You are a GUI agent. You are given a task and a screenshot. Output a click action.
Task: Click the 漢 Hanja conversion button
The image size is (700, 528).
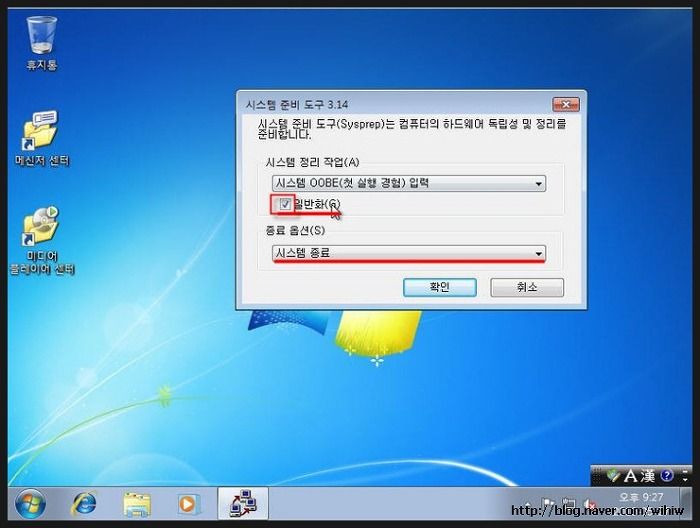tap(647, 476)
